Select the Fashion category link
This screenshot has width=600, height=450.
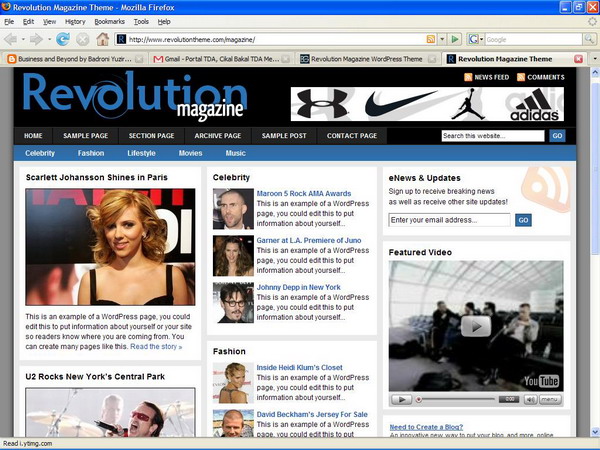pos(91,153)
